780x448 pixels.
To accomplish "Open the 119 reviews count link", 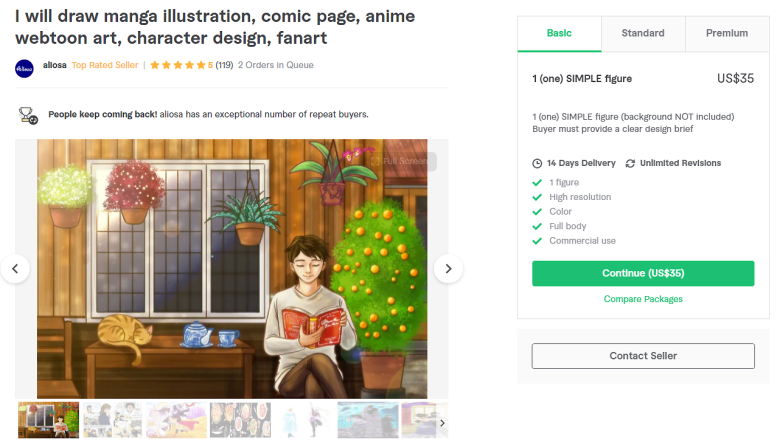I will (224, 65).
